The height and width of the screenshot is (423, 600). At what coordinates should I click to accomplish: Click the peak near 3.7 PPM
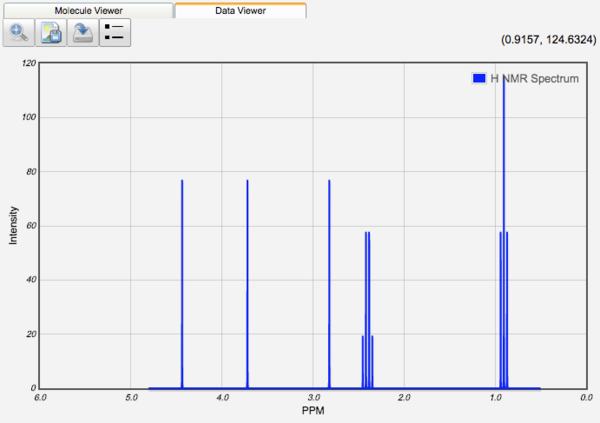pos(247,280)
